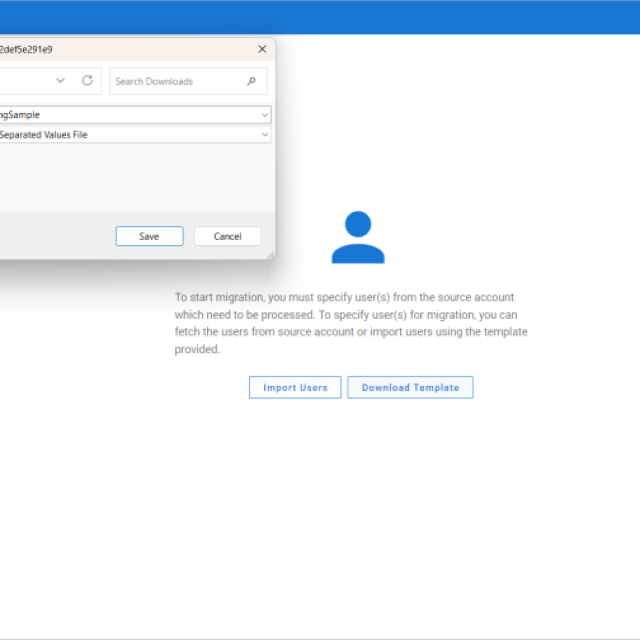Click the Import Users button
Viewport: 640px width, 640px height.
coord(295,388)
